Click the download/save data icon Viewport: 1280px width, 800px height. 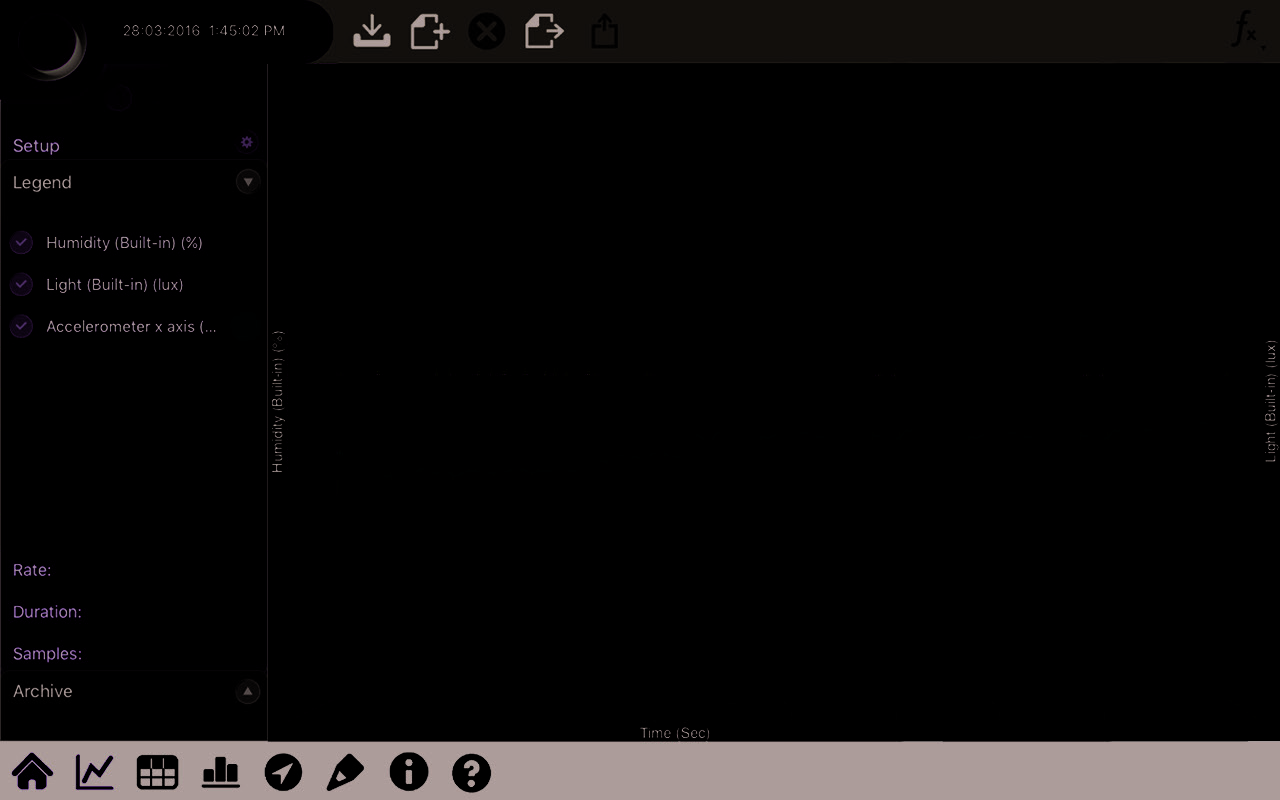[x=372, y=31]
